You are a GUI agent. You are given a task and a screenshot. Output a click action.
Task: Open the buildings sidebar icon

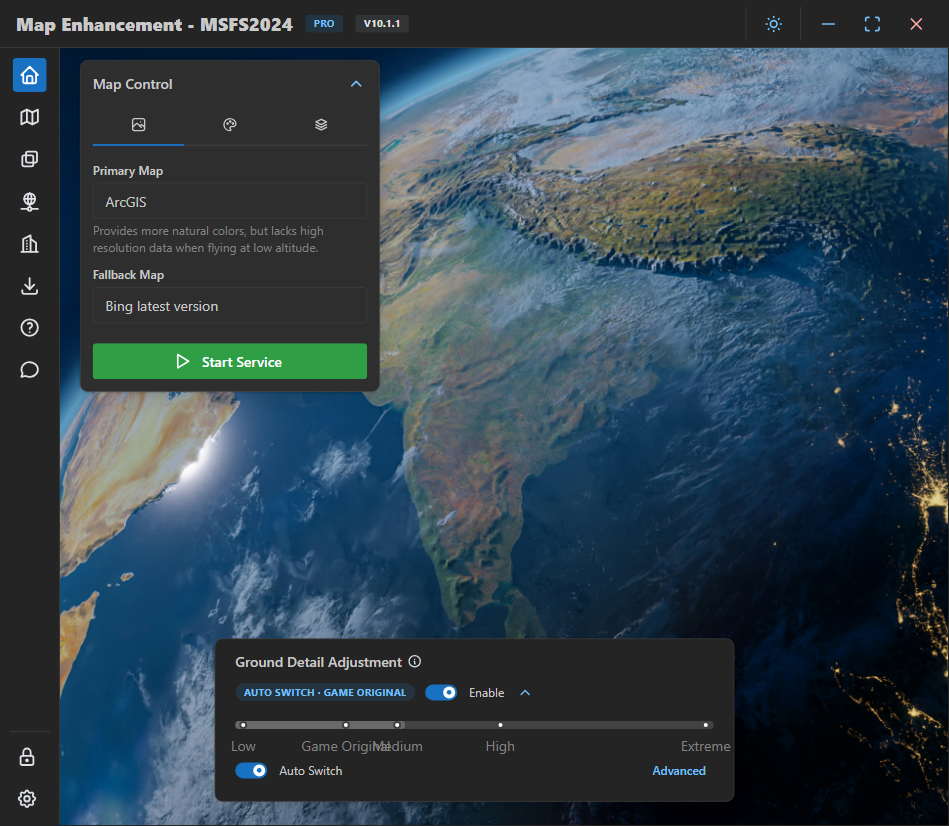[x=30, y=244]
